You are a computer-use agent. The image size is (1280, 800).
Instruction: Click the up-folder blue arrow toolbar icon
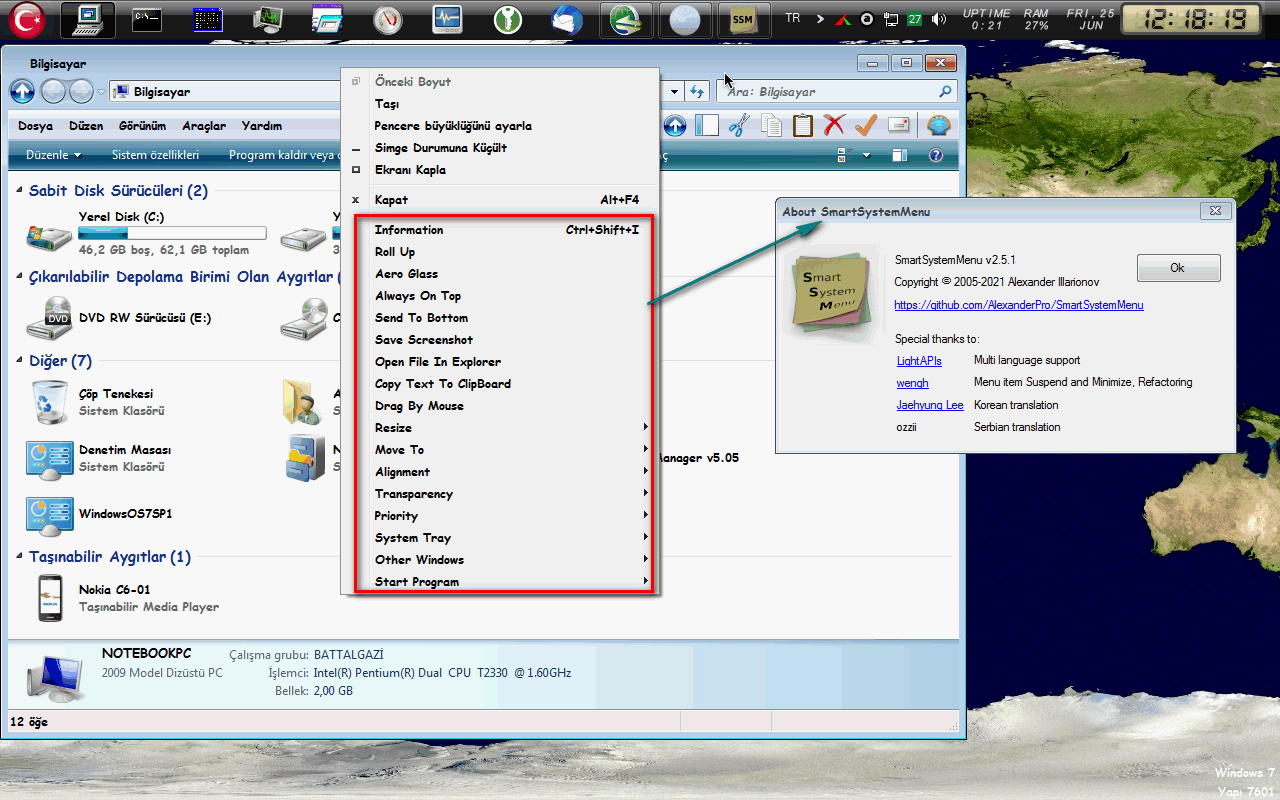click(x=675, y=125)
